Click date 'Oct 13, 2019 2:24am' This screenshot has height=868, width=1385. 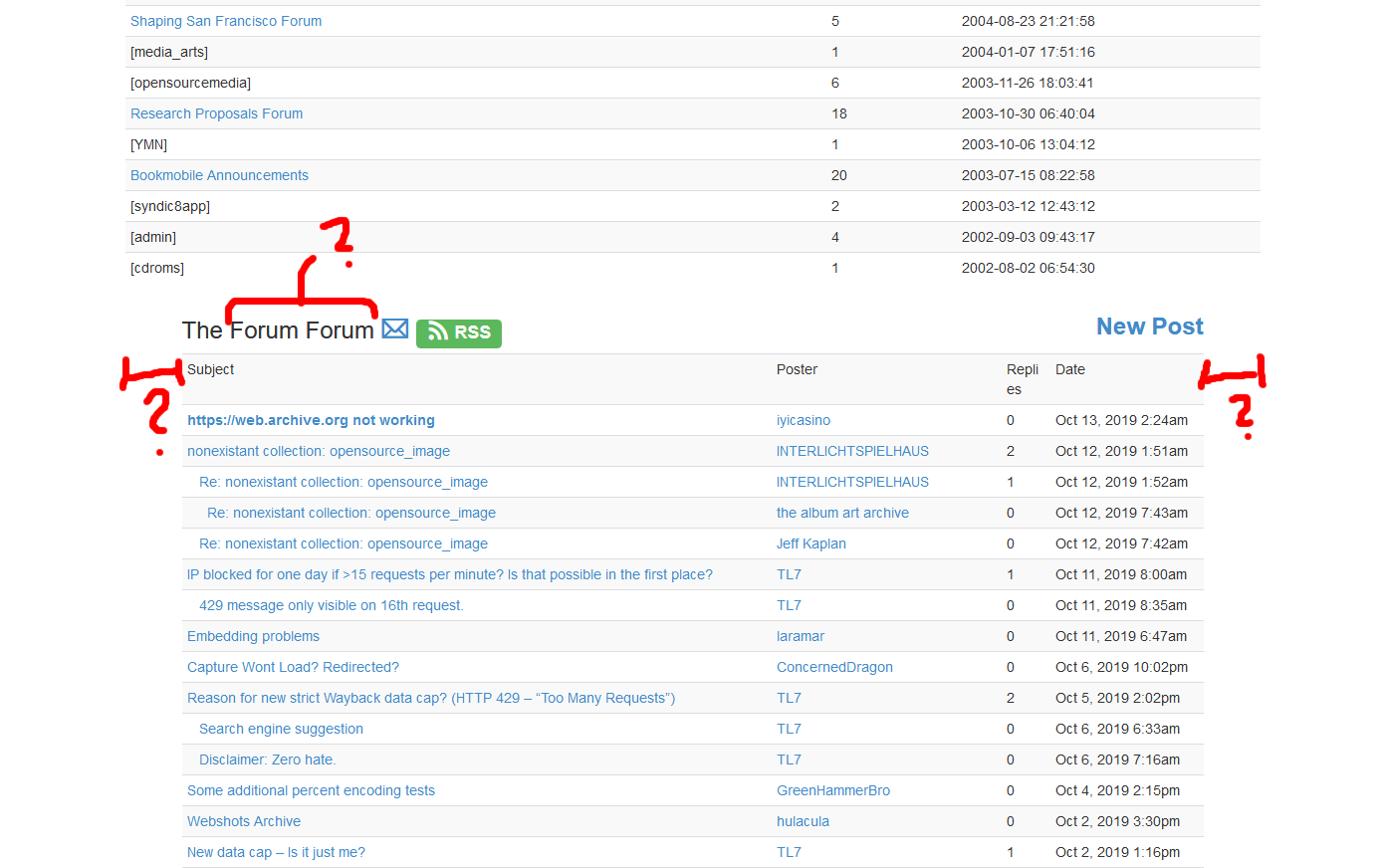(x=1121, y=420)
